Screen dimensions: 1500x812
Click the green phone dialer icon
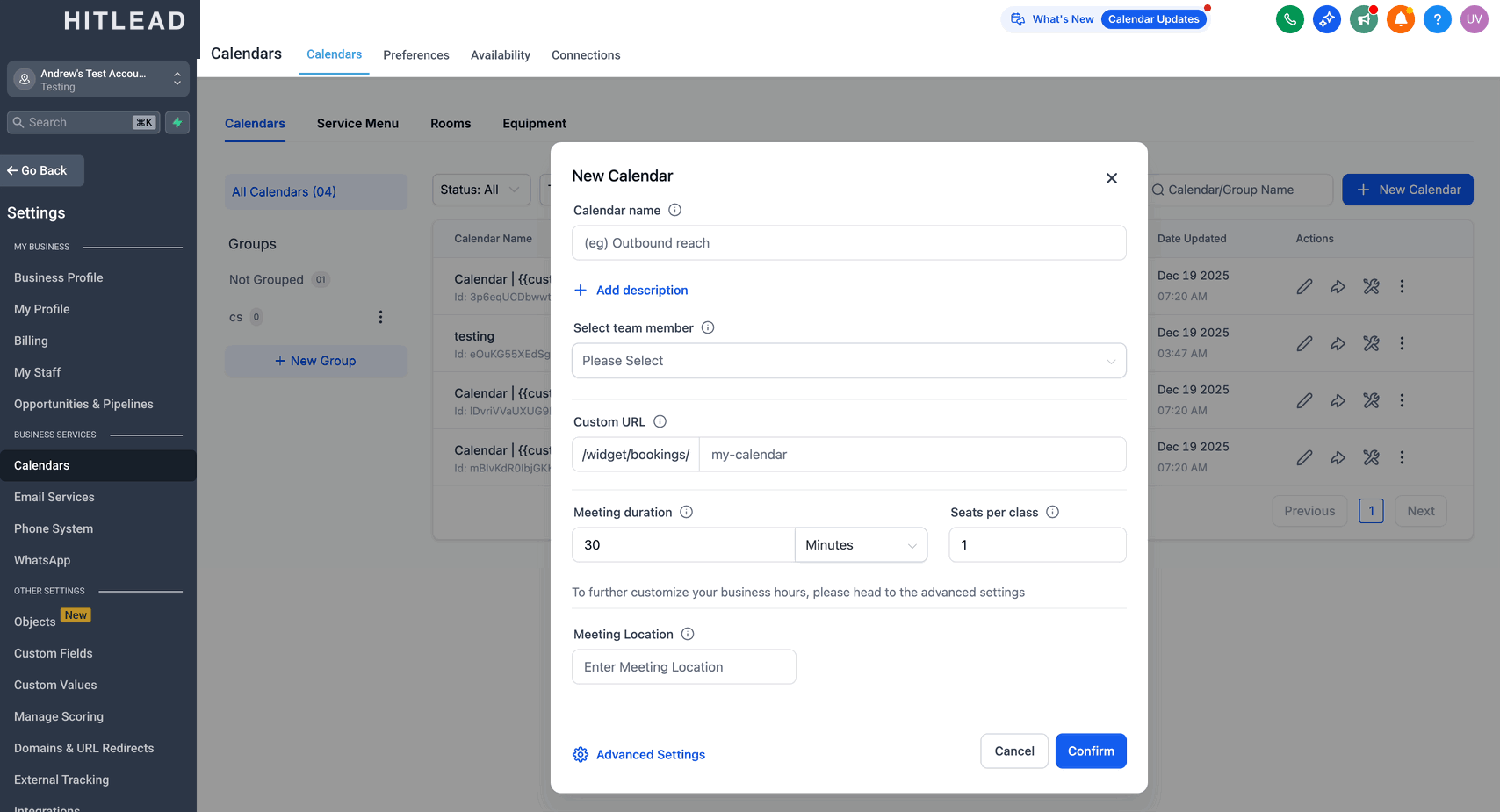1289,19
